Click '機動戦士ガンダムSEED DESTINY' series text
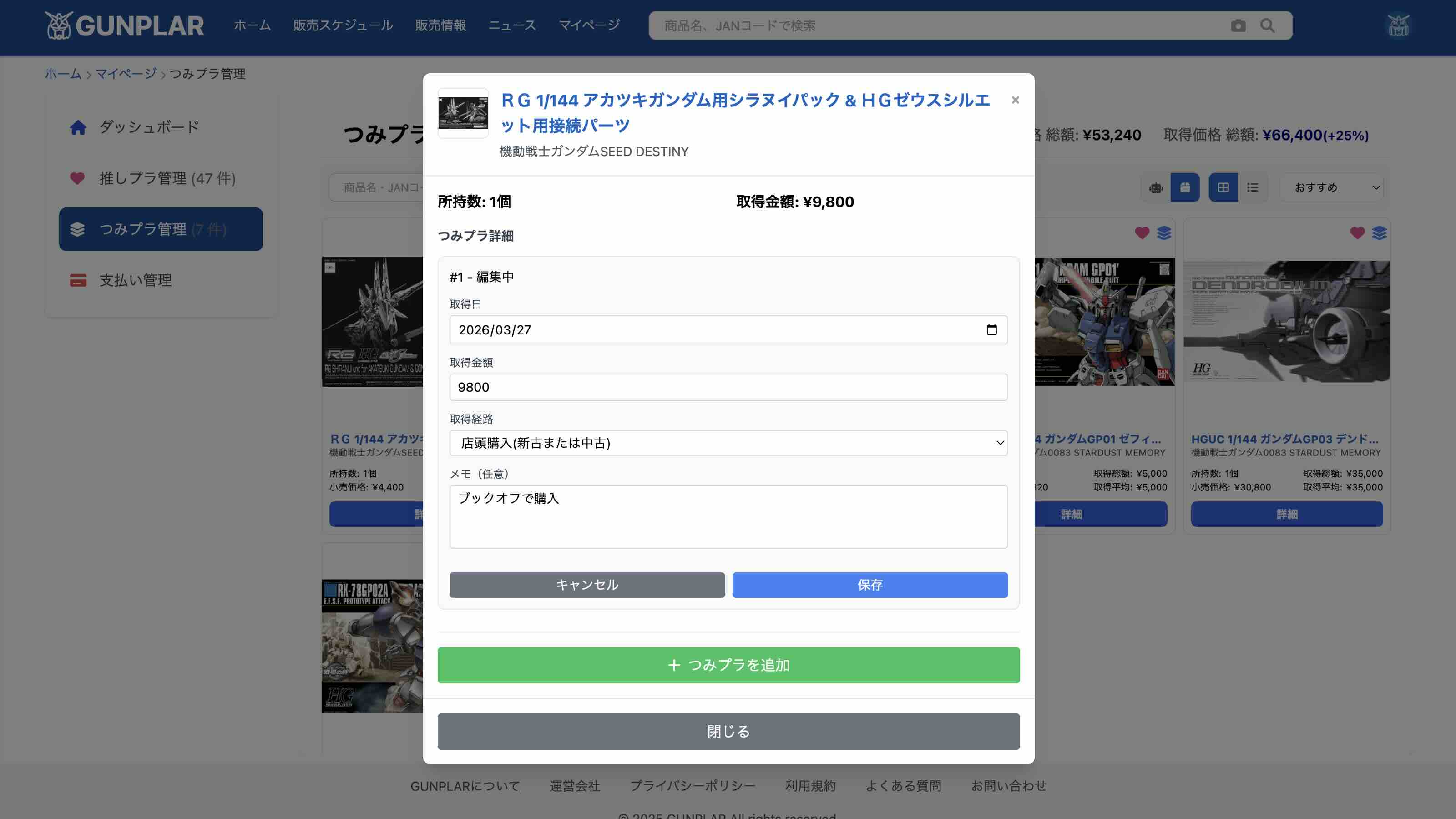This screenshot has width=1456, height=819. (594, 152)
